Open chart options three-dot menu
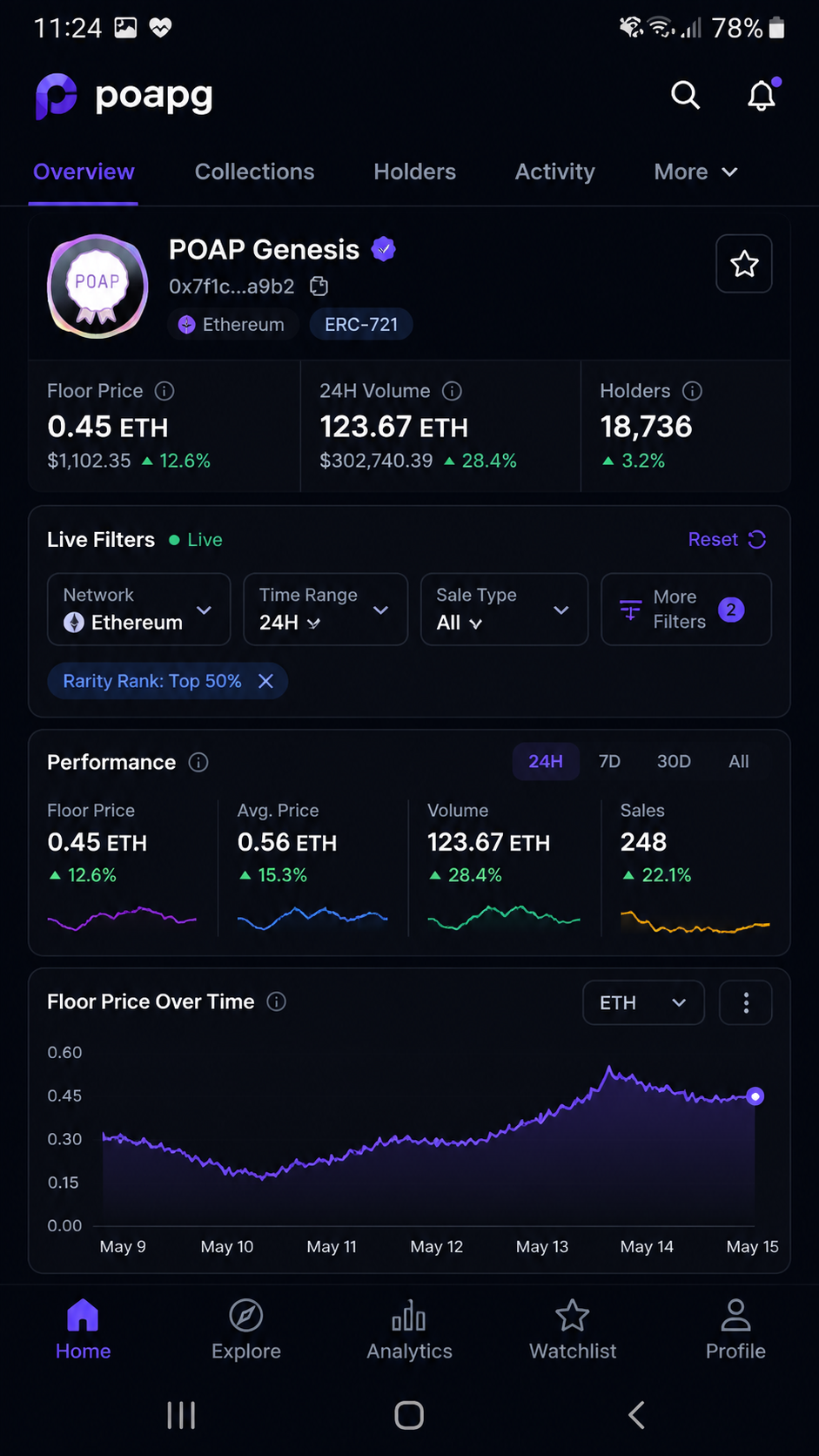The image size is (819, 1456). click(x=746, y=1003)
